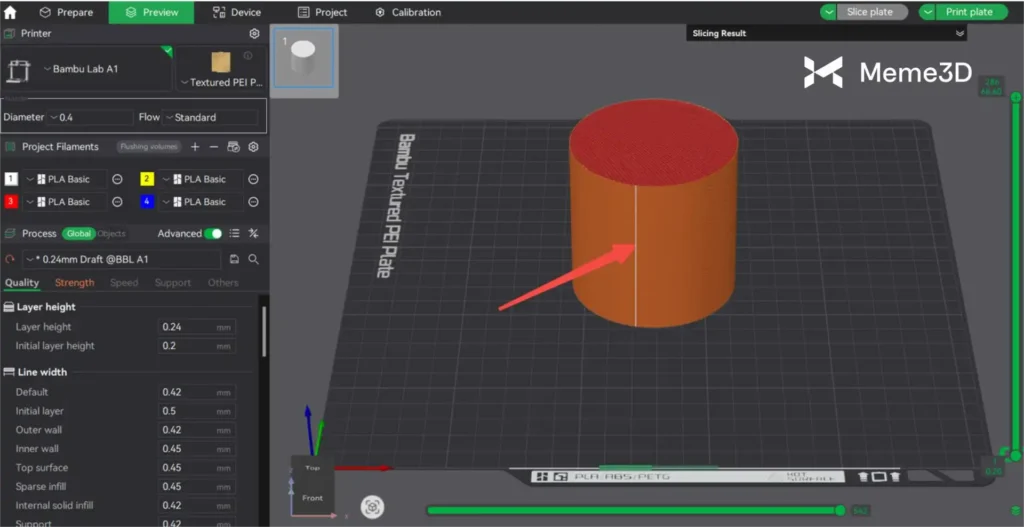
Task: Add a filament with the plus icon
Action: (x=195, y=147)
